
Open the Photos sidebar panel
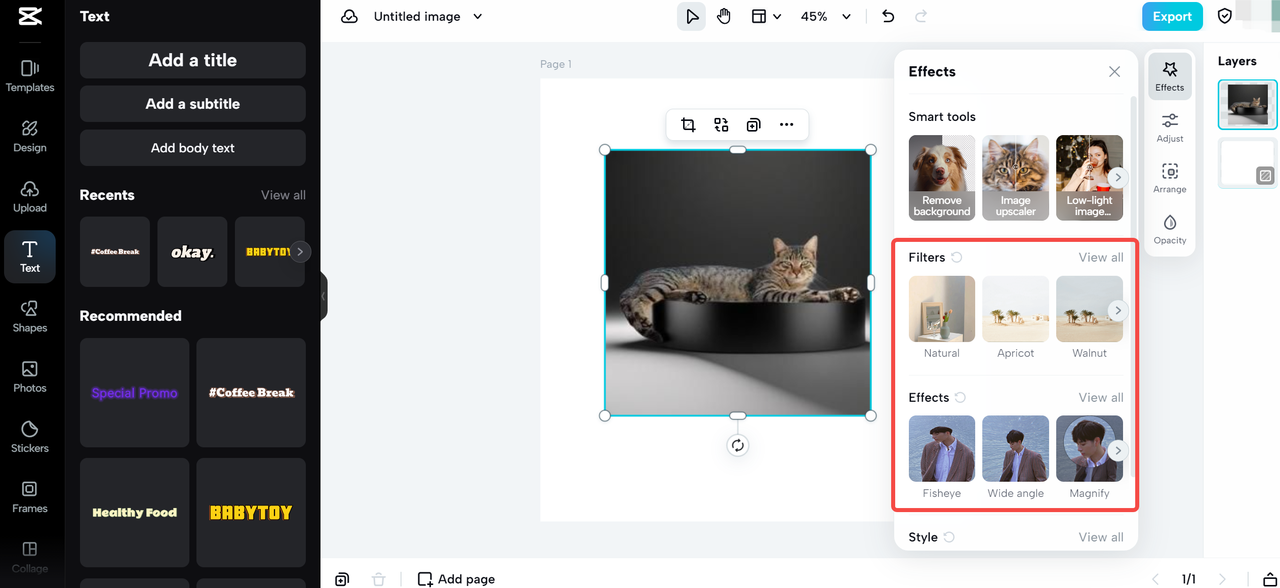[x=30, y=376]
